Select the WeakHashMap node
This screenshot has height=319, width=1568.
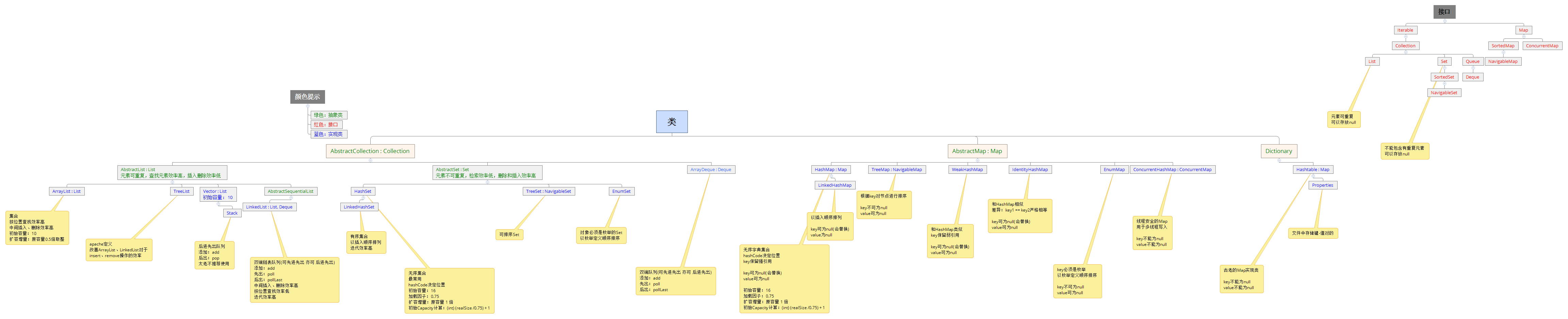[967, 170]
